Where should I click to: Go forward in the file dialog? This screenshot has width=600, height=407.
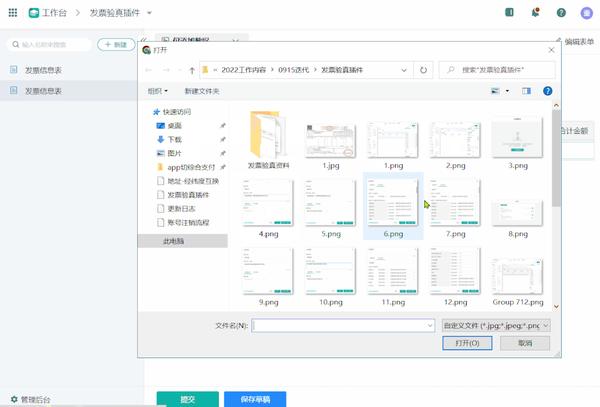coord(166,70)
